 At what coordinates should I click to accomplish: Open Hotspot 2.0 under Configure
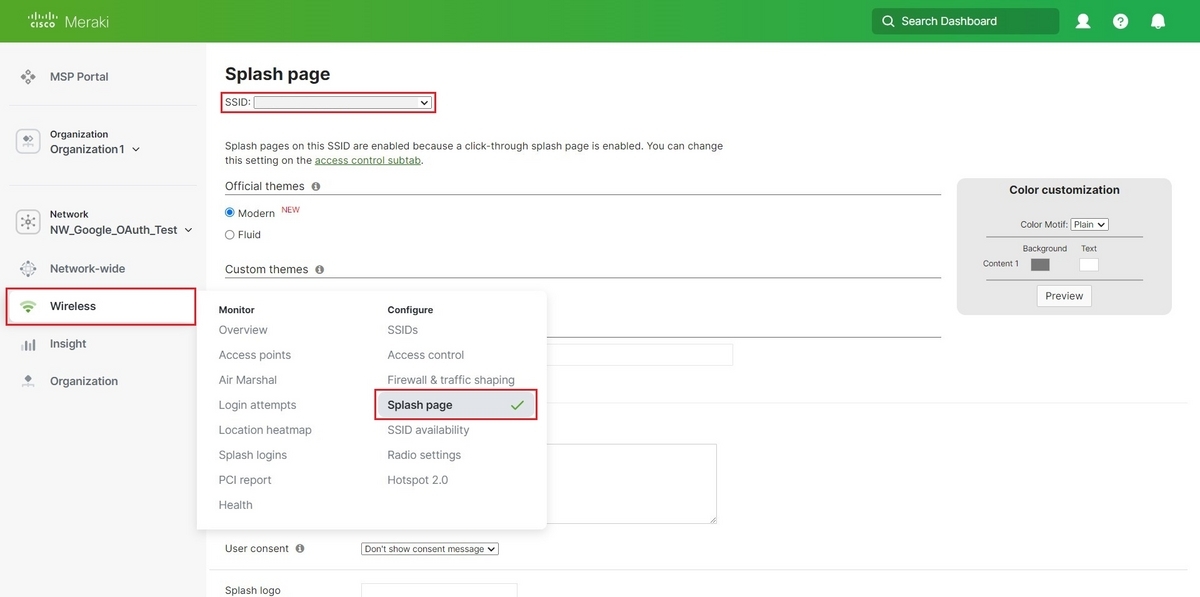[x=417, y=479]
